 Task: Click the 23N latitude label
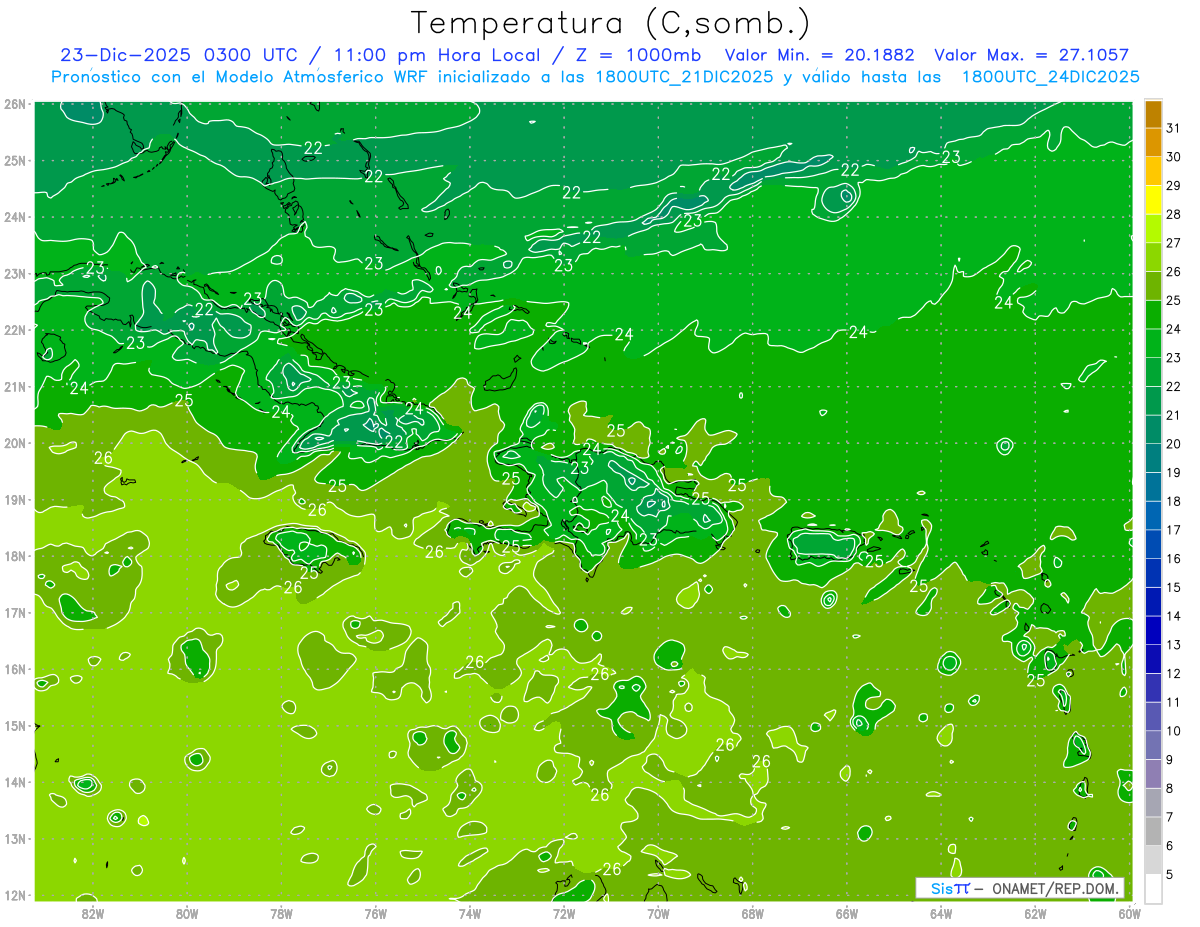(15, 273)
